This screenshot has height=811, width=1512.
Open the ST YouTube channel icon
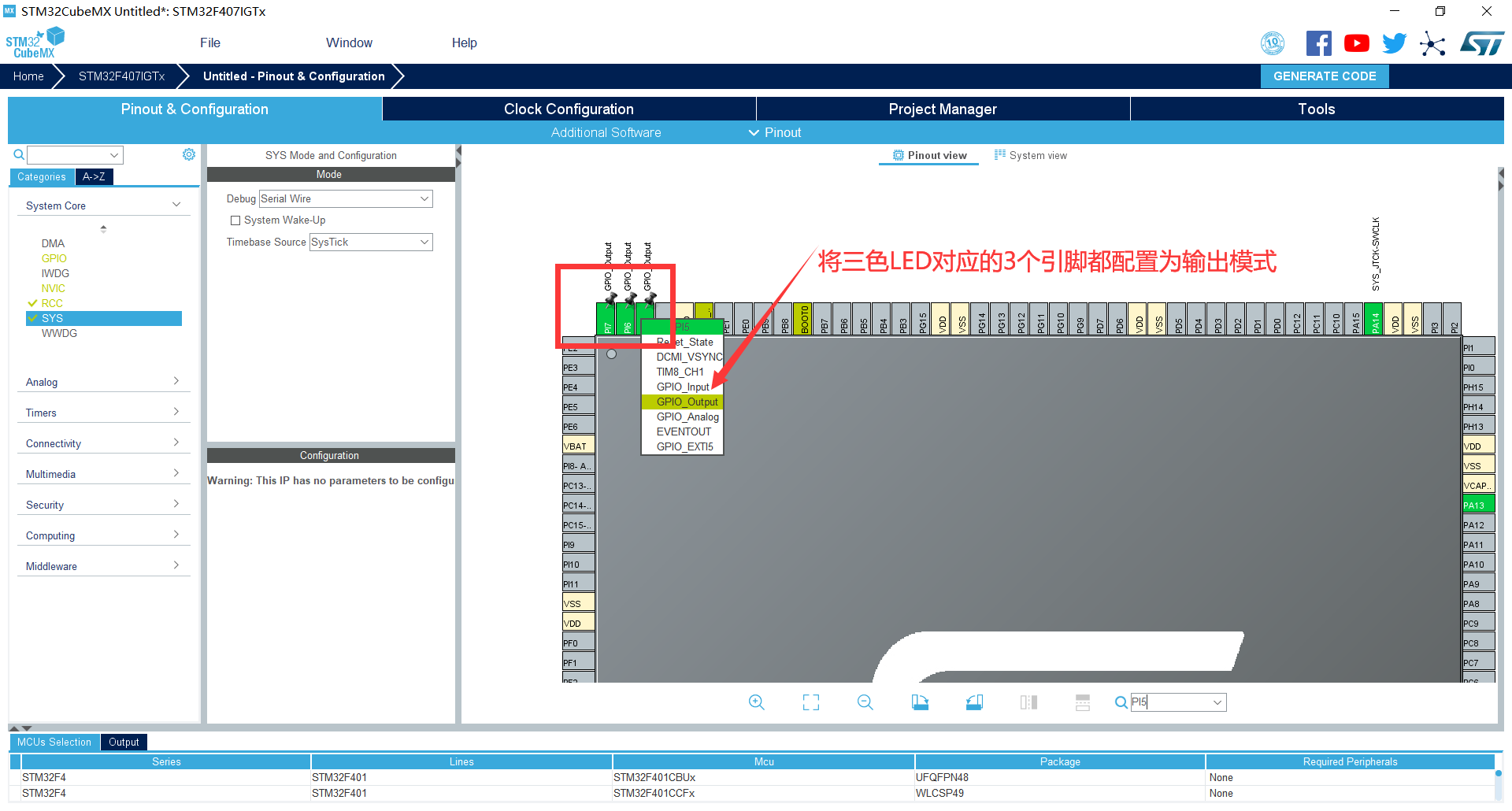pos(1356,43)
